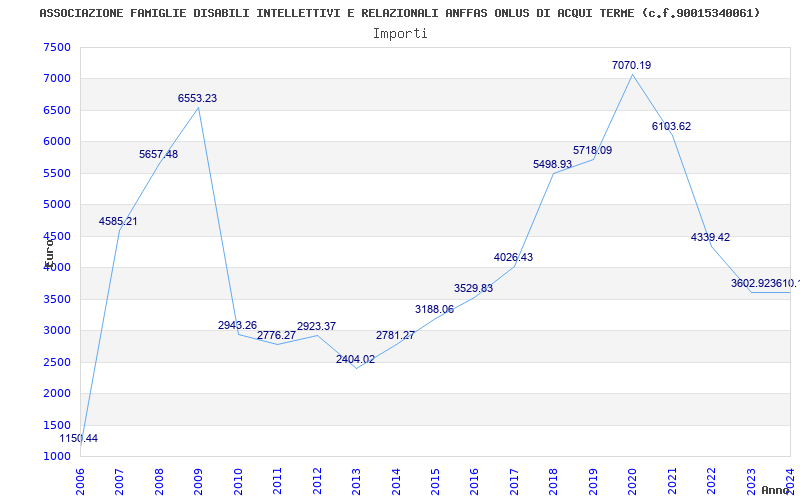Click the Importi chart subtitle
800x500 pixels.
coord(400,34)
